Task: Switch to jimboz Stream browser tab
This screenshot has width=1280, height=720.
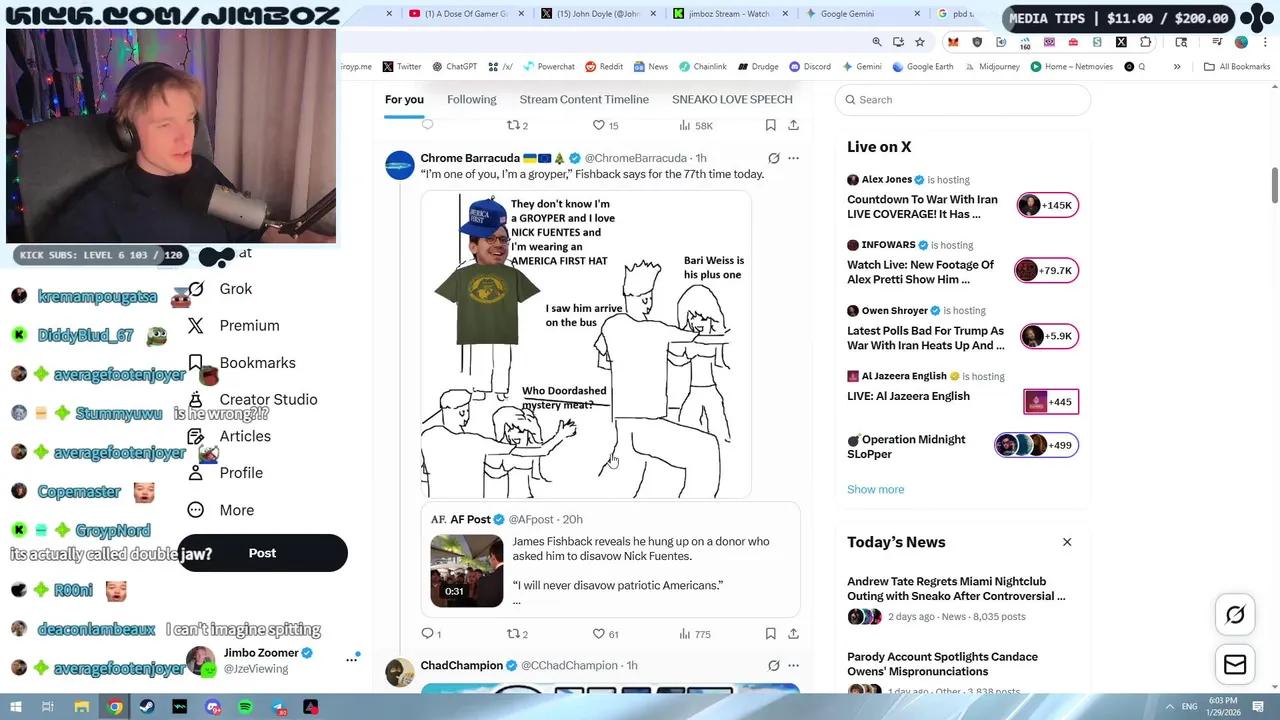Action: pos(730,14)
